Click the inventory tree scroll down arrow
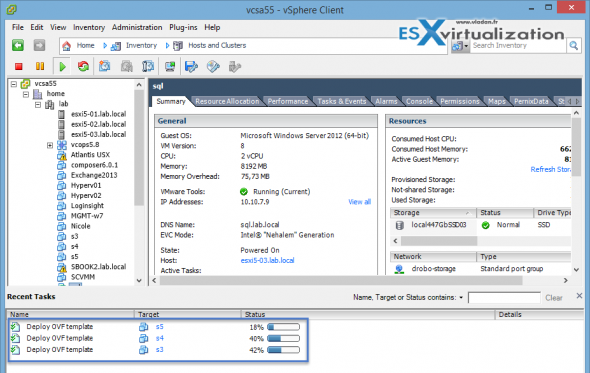 (x=139, y=280)
